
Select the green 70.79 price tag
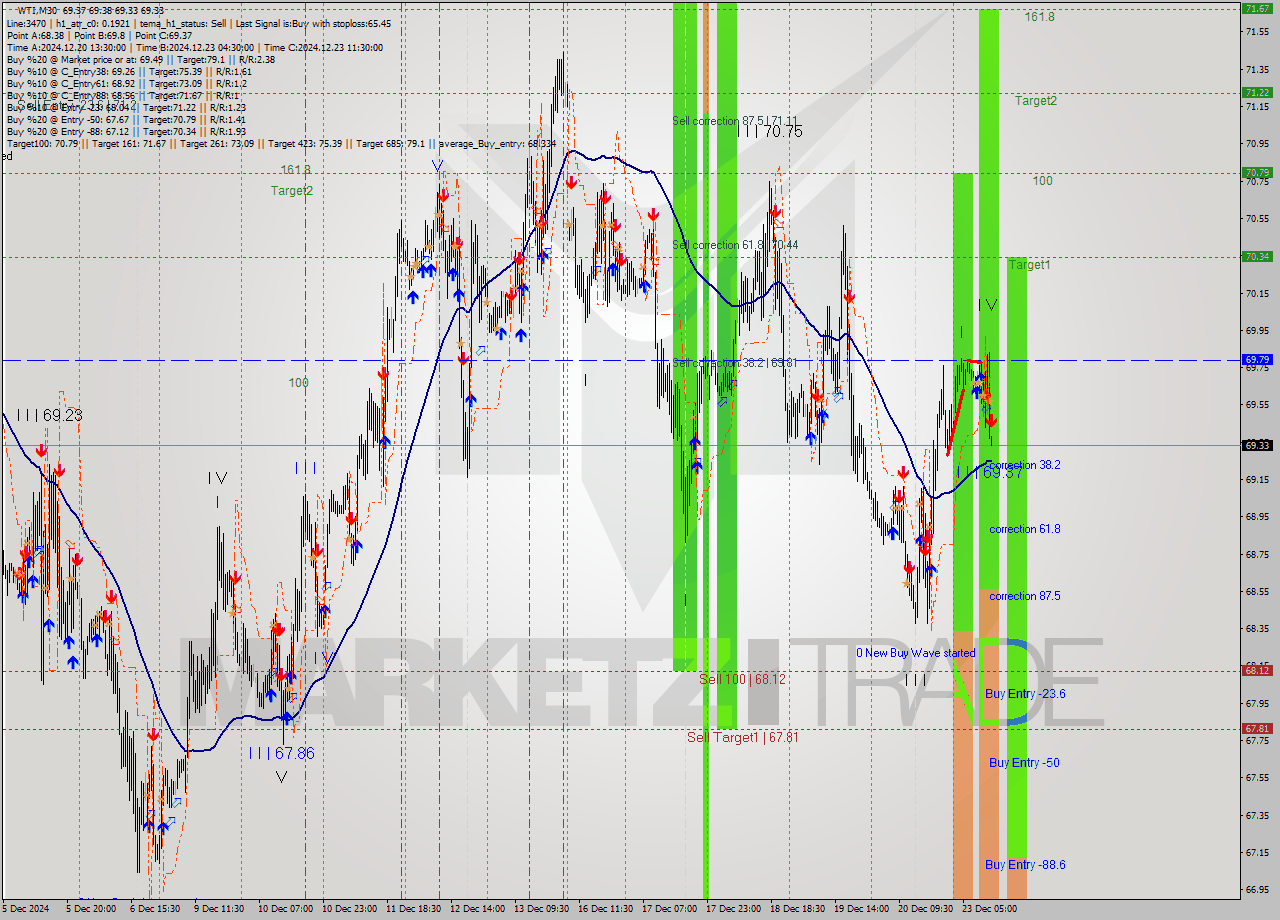click(x=1256, y=173)
